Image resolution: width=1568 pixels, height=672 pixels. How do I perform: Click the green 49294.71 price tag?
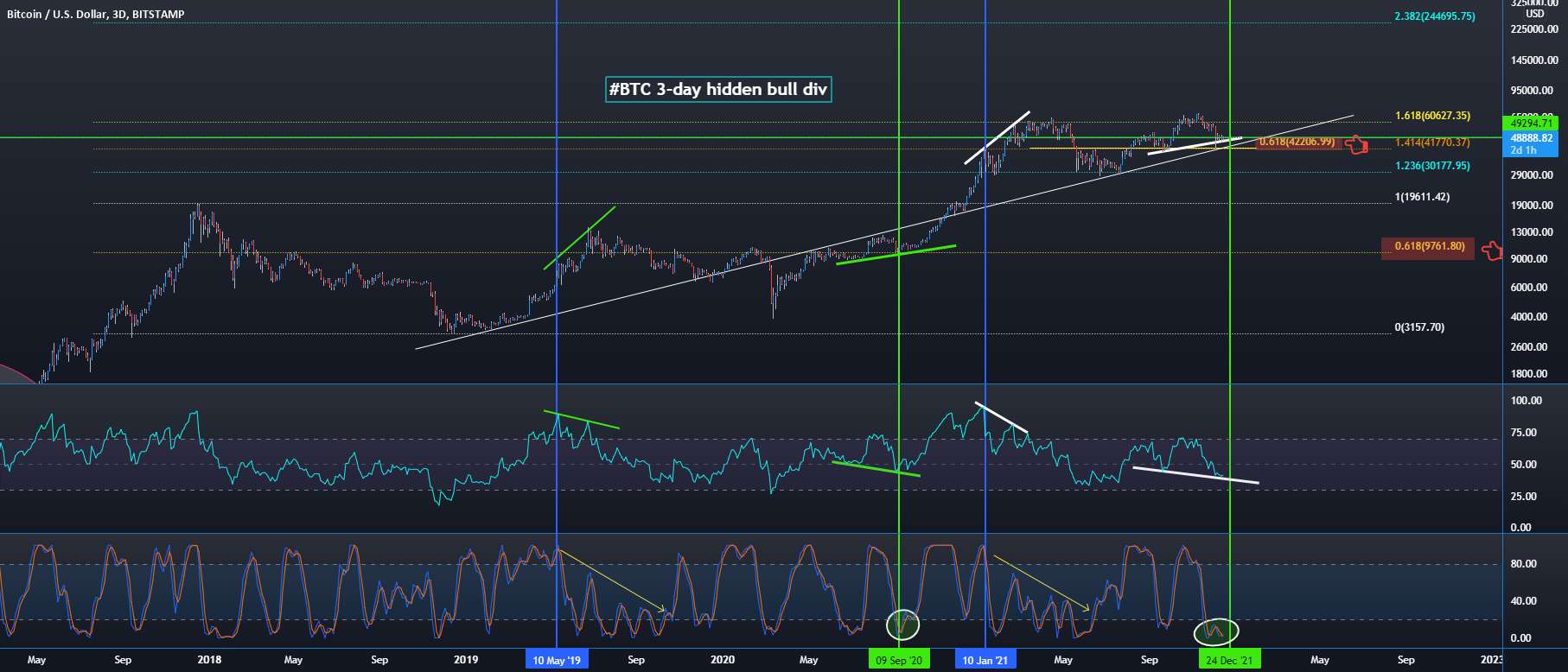click(1532, 124)
